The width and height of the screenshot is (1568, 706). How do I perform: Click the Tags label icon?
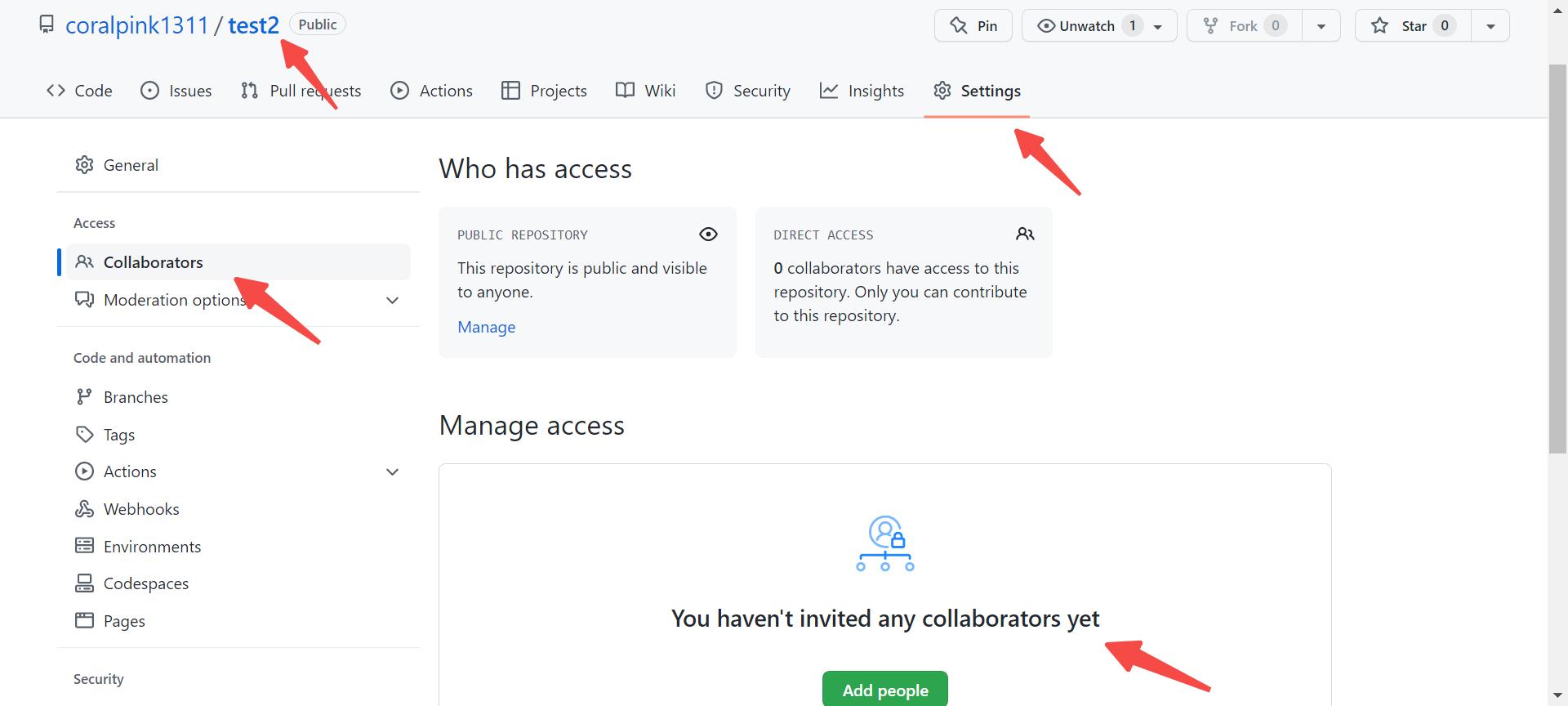coord(84,435)
